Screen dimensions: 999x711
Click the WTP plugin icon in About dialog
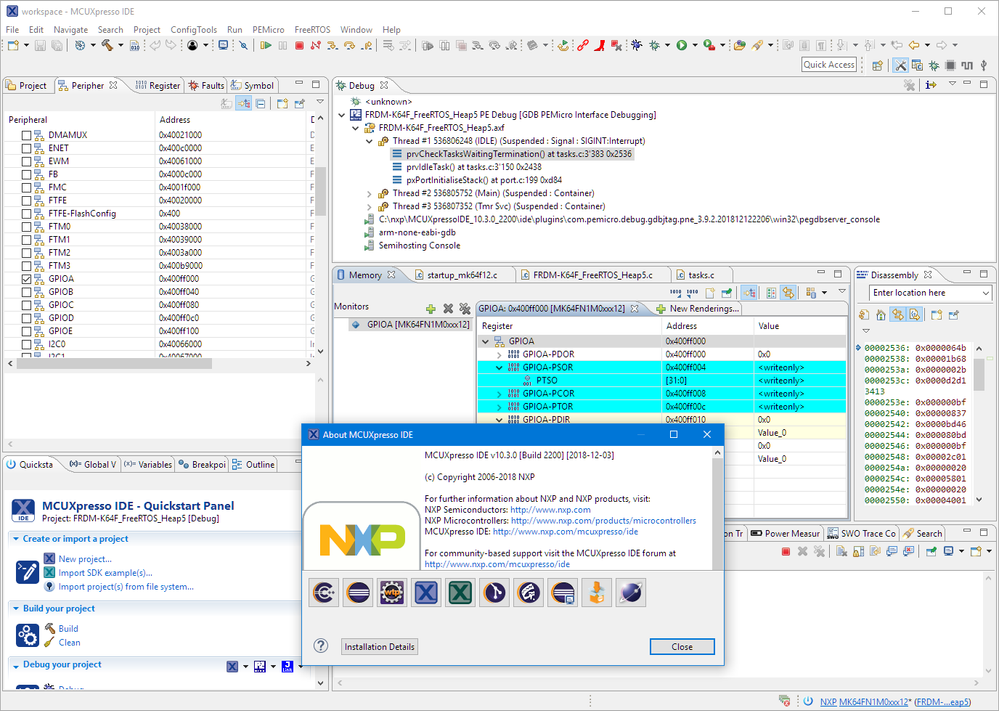pyautogui.click(x=392, y=592)
